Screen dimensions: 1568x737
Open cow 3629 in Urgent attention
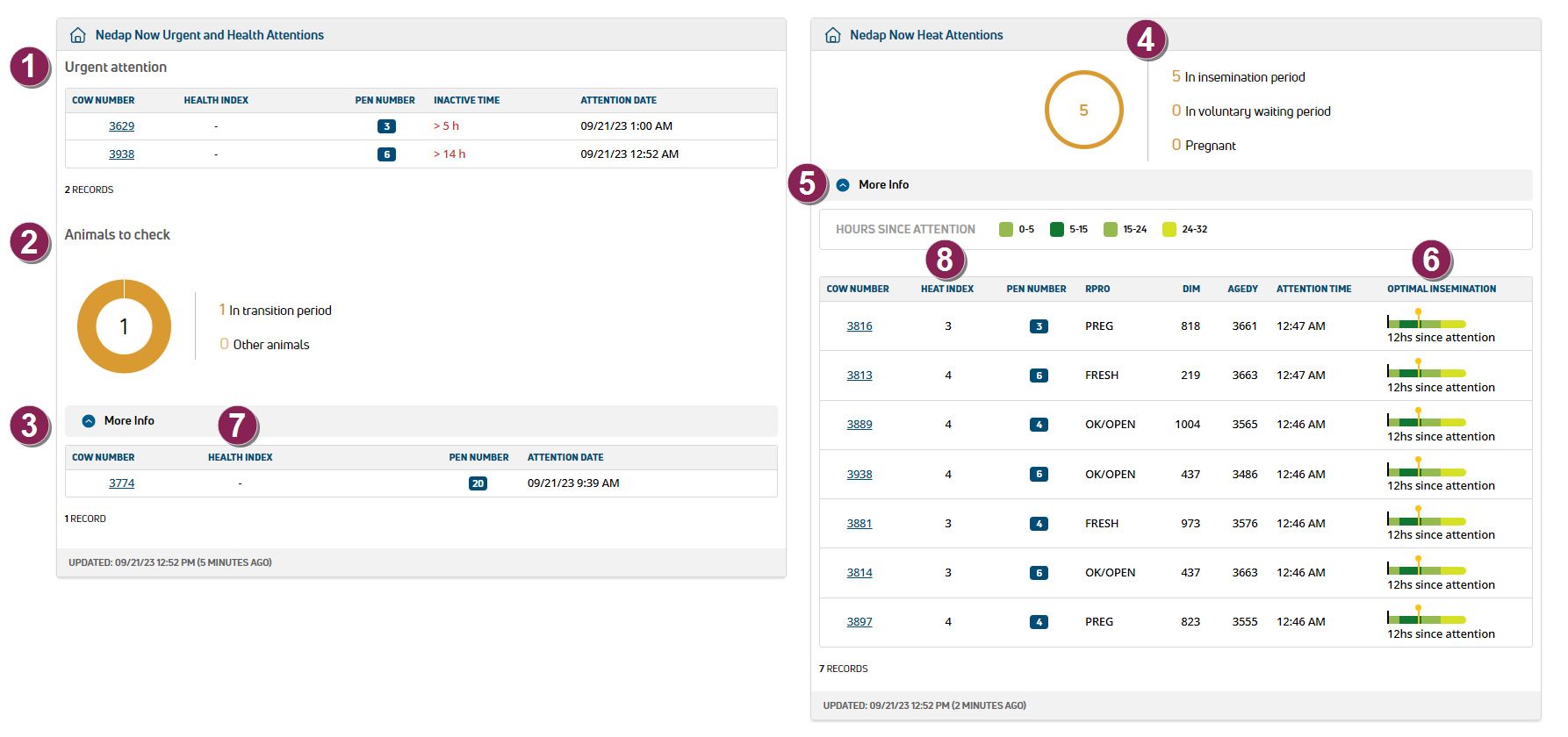pyautogui.click(x=121, y=126)
